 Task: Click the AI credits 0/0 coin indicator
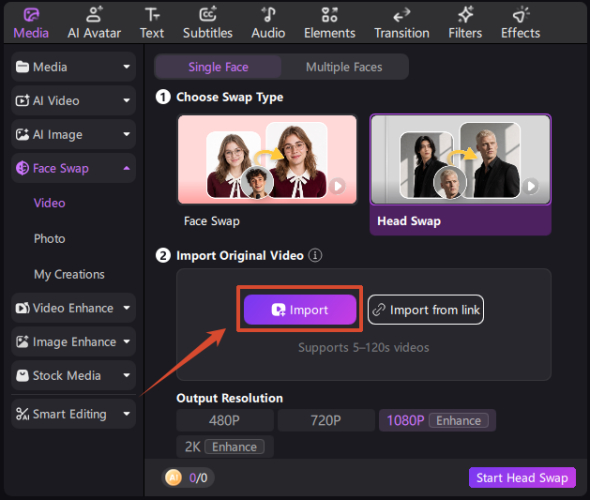[x=188, y=478]
